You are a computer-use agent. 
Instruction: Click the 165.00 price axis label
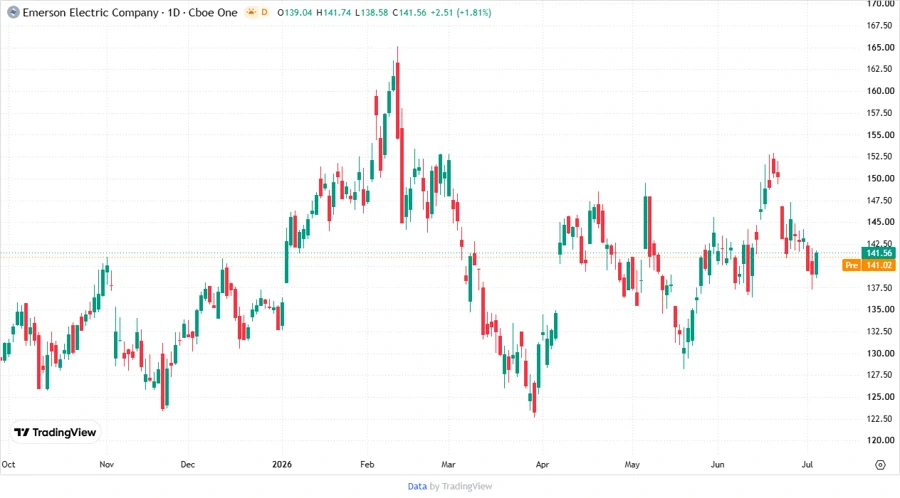pyautogui.click(x=880, y=48)
